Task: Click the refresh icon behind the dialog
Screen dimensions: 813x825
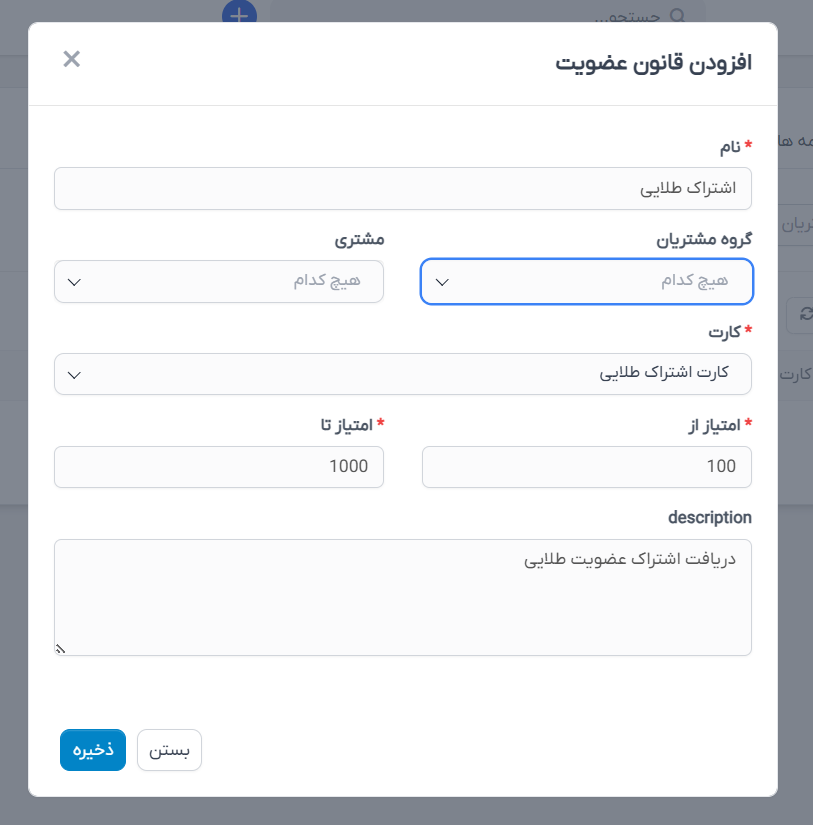Action: [x=805, y=314]
